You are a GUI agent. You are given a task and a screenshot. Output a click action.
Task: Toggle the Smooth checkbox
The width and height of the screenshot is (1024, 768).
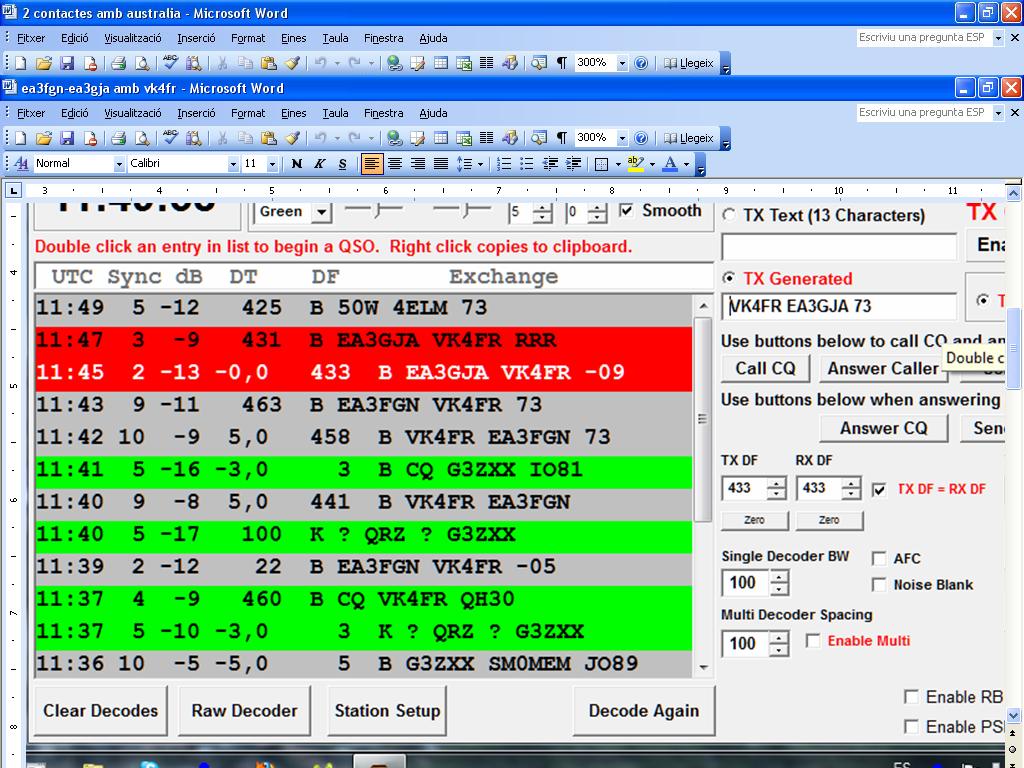(627, 210)
